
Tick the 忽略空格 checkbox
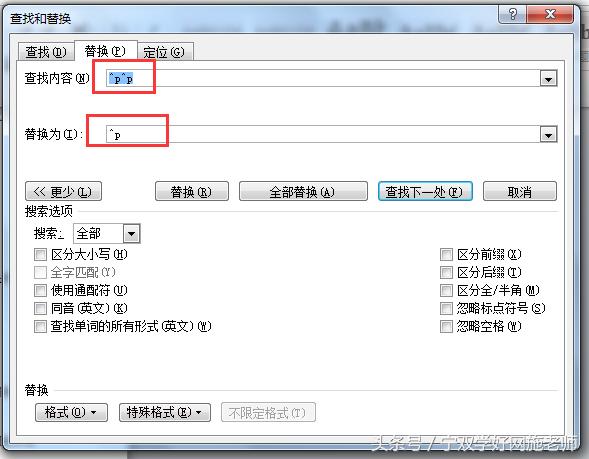(446, 326)
